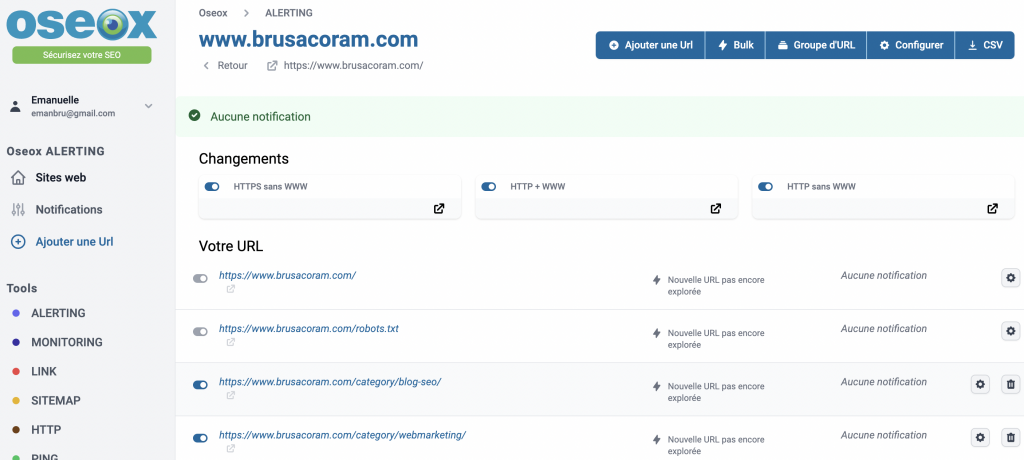Open settings gear for category/webmarketing row
This screenshot has height=460, width=1024.
980,437
